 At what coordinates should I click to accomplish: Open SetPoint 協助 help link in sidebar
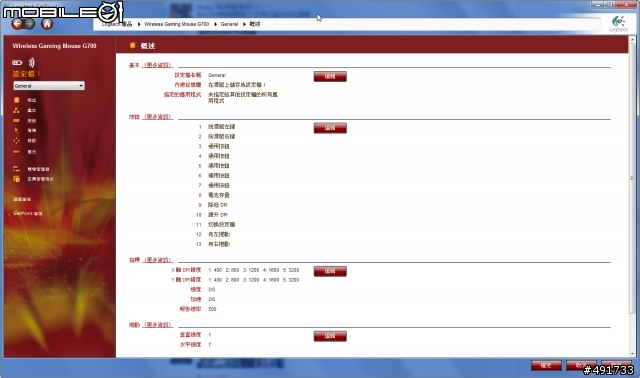tap(27, 213)
